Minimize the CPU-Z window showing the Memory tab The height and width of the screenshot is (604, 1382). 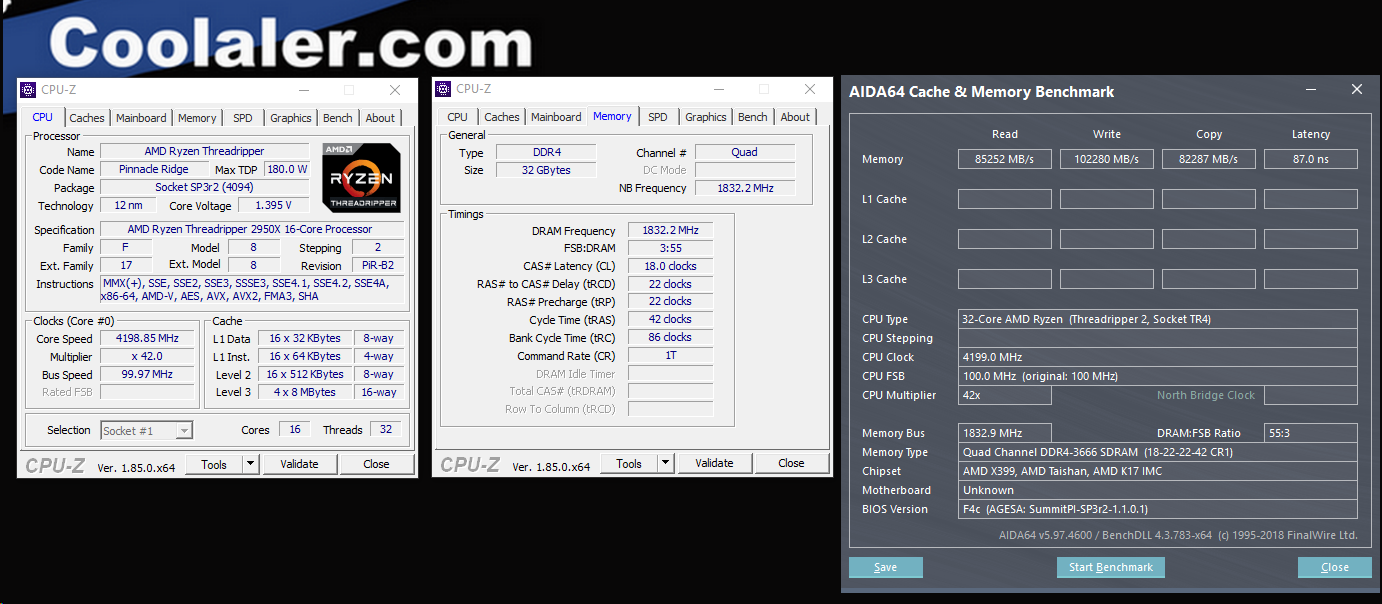[718, 89]
